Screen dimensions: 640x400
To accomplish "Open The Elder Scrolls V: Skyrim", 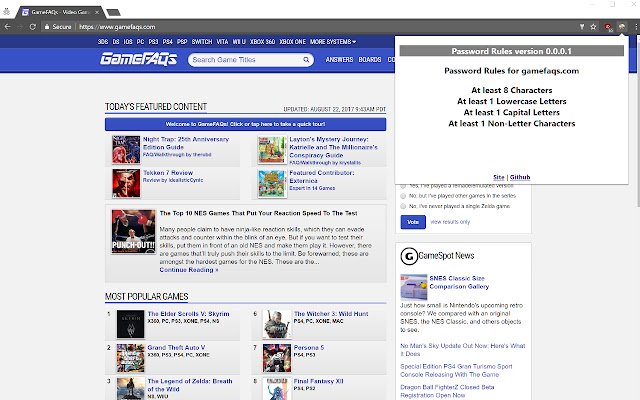I will click(x=189, y=314).
